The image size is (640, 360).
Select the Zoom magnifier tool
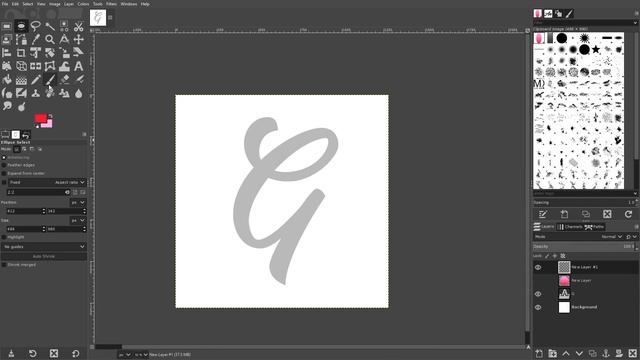(50, 40)
